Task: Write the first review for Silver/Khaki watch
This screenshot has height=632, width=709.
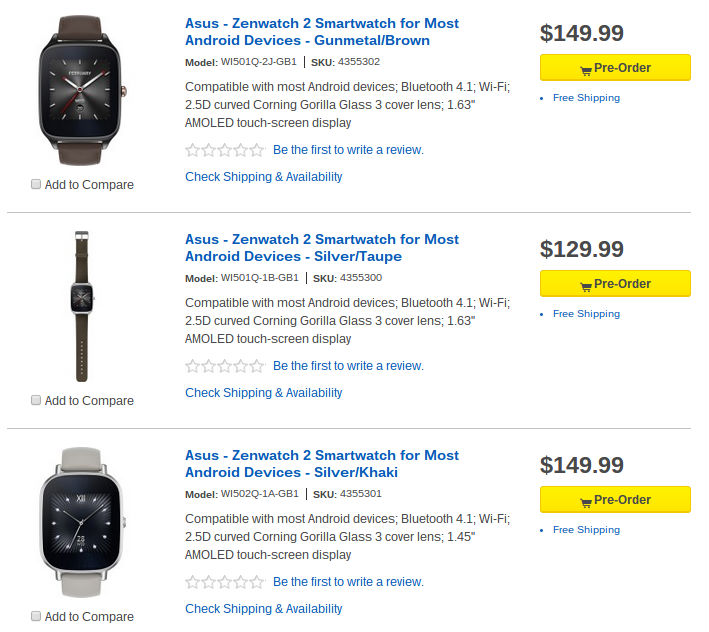Action: (348, 582)
